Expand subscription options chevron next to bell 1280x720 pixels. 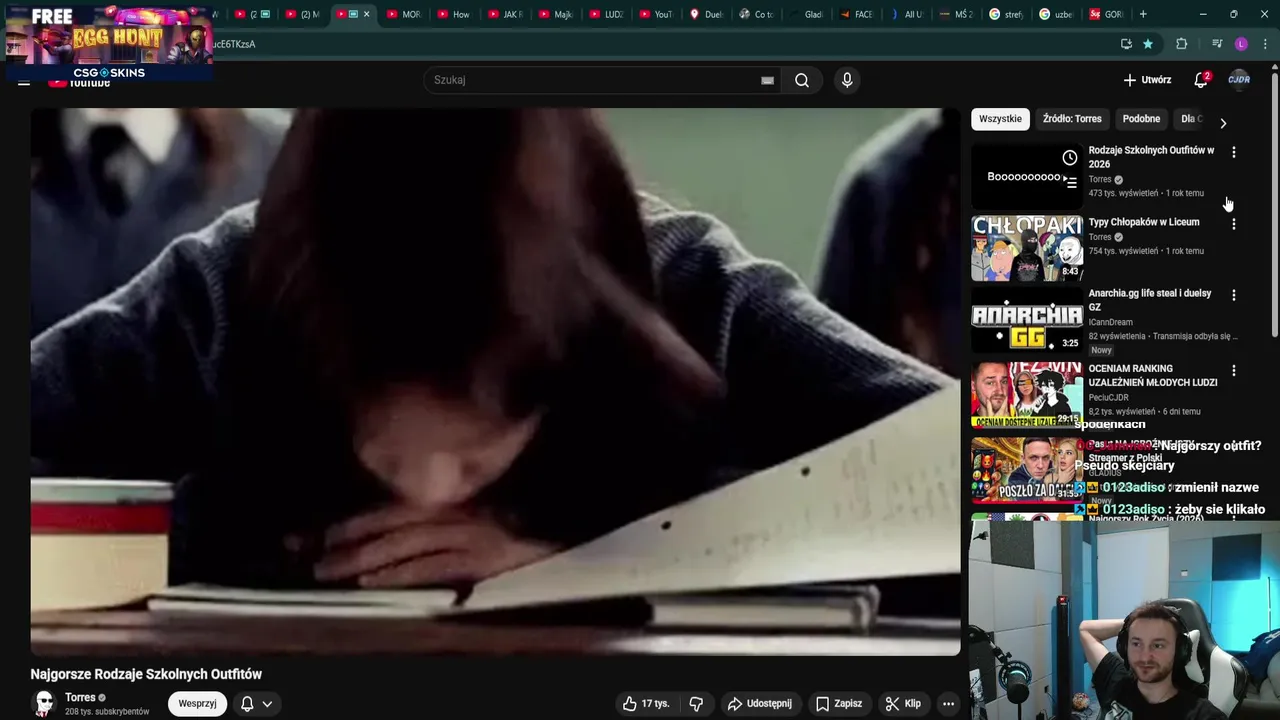click(x=267, y=704)
